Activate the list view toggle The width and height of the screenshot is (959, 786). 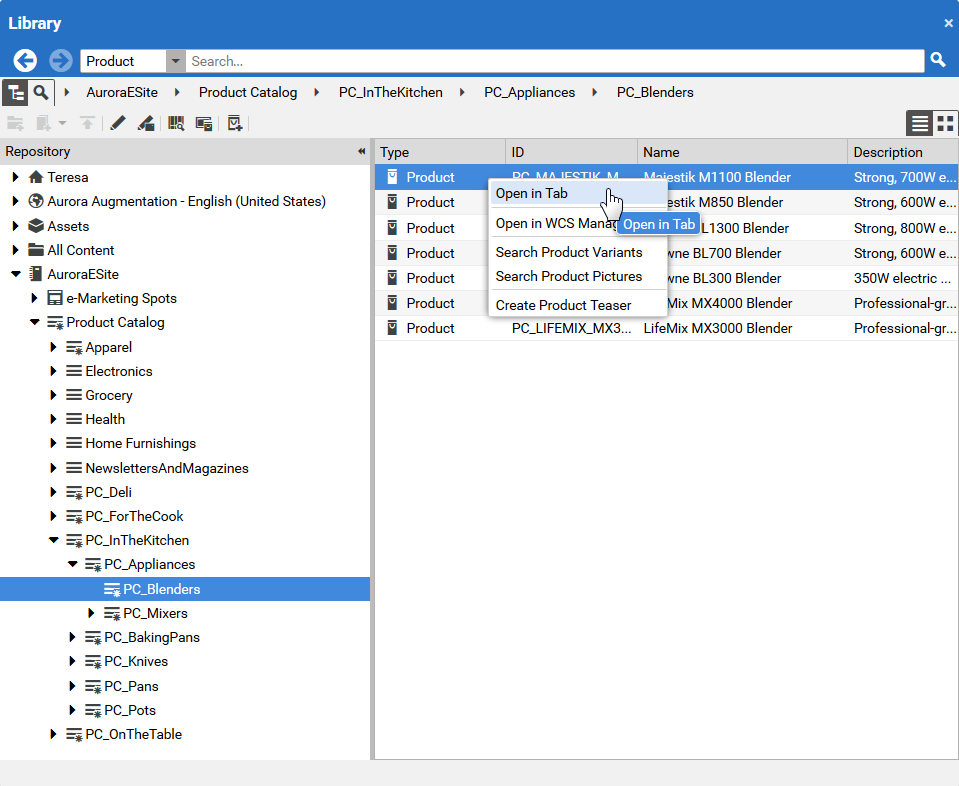point(919,123)
